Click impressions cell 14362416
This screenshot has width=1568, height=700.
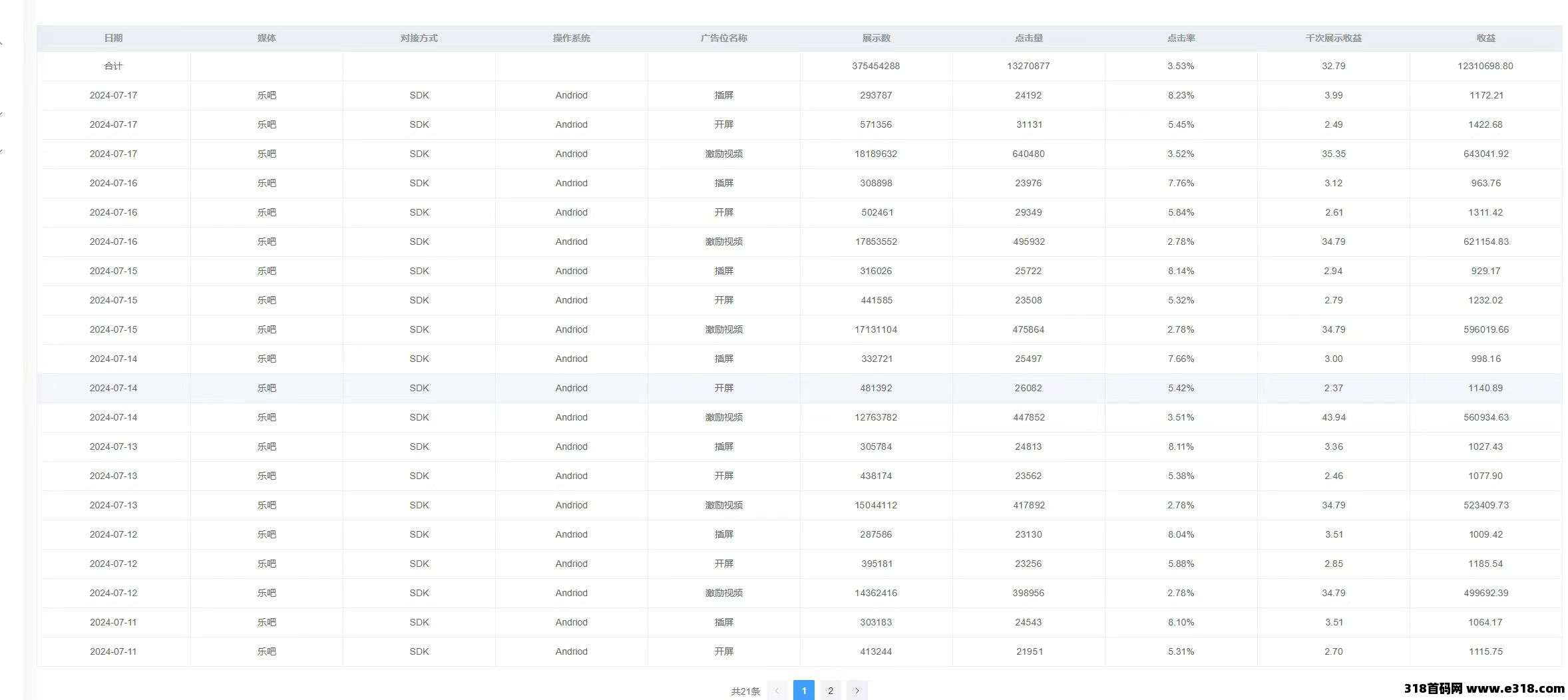[876, 593]
